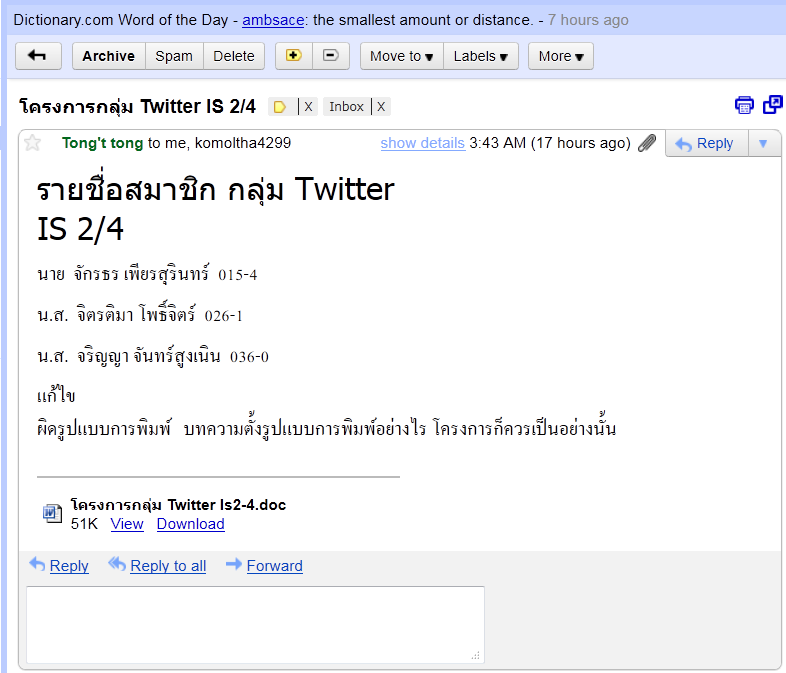Archive this conversation
The image size is (786, 673).
click(109, 56)
